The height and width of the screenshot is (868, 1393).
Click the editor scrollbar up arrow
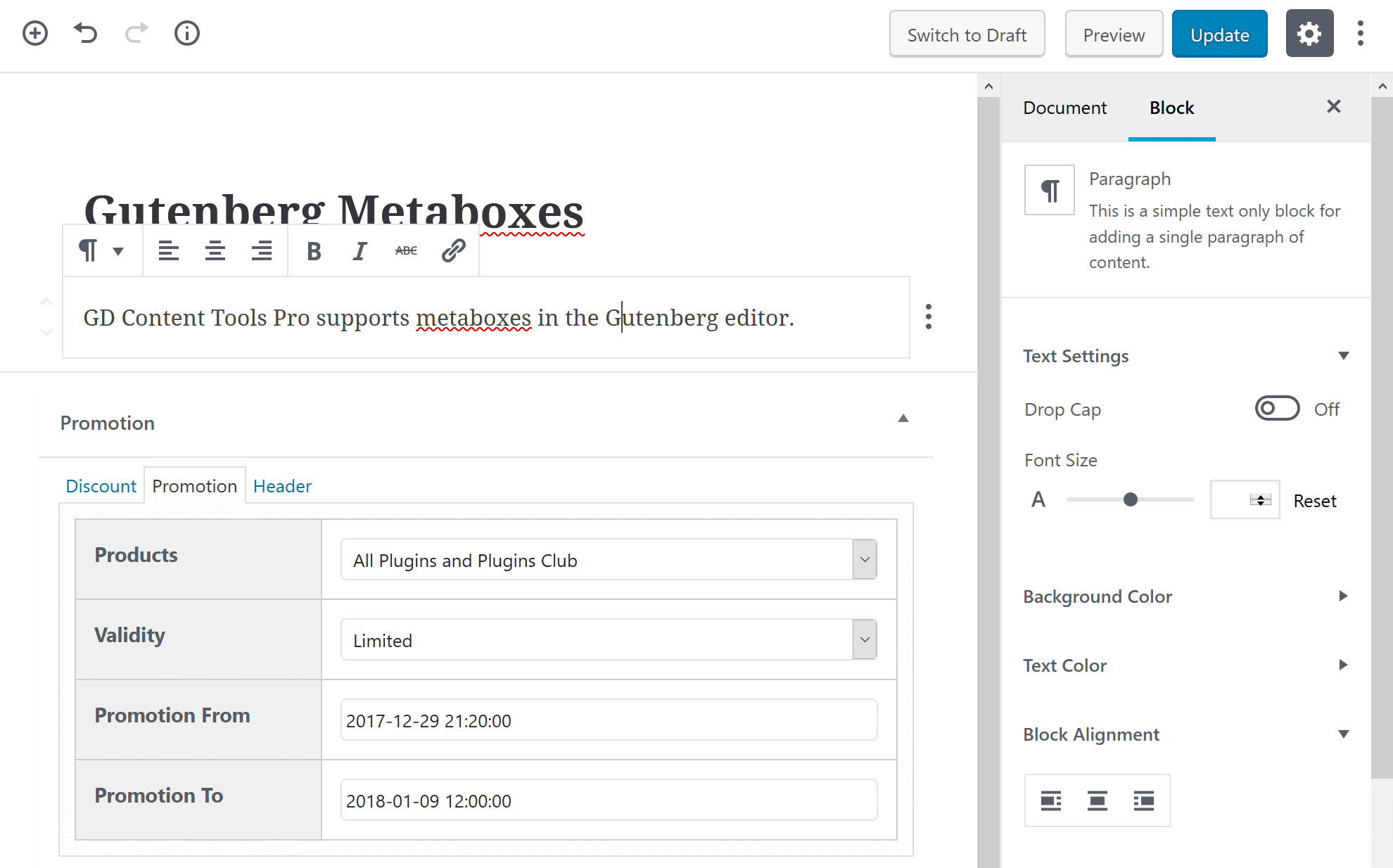(988, 87)
